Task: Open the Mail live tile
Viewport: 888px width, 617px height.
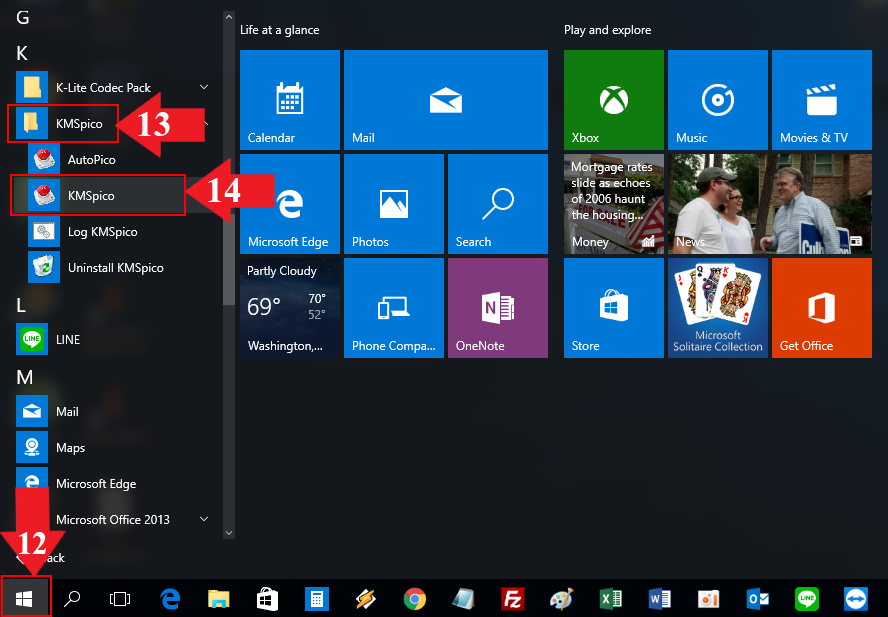Action: pyautogui.click(x=446, y=100)
